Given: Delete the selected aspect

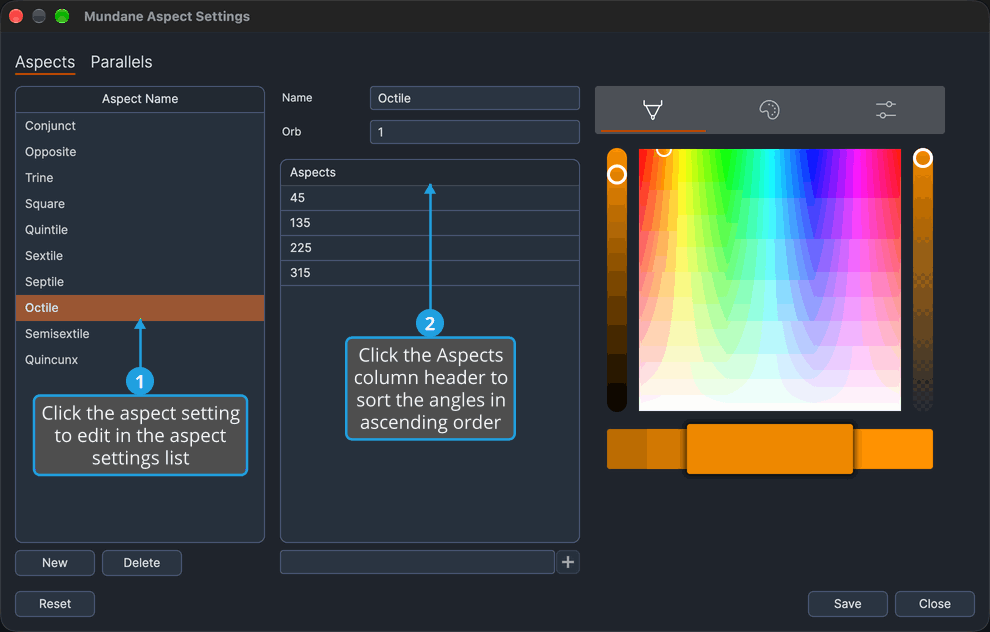Looking at the screenshot, I should point(141,563).
